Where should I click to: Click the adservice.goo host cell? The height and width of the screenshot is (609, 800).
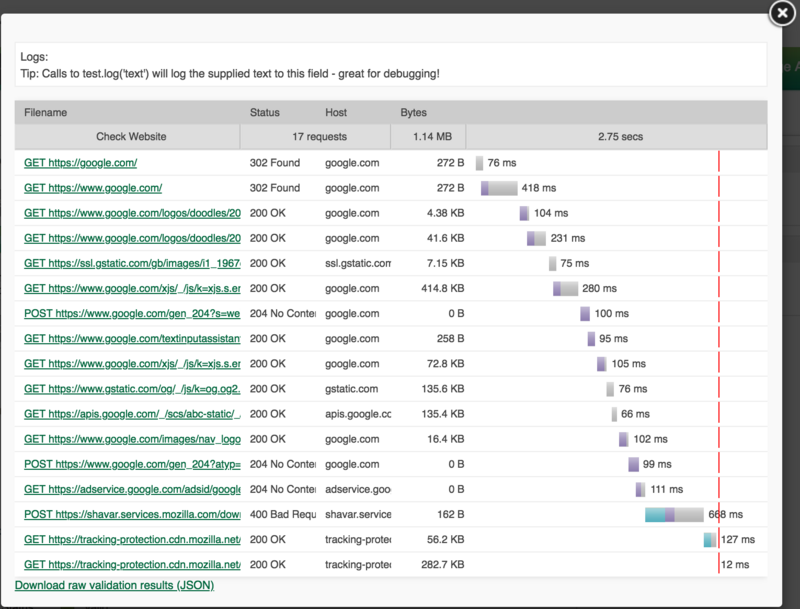click(358, 489)
